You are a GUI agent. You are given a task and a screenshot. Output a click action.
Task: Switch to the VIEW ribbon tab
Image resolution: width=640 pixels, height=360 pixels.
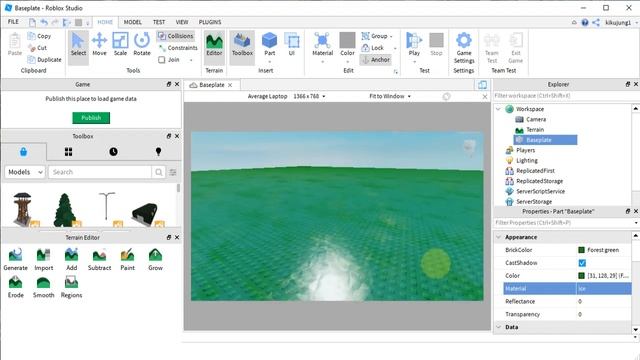pyautogui.click(x=182, y=22)
